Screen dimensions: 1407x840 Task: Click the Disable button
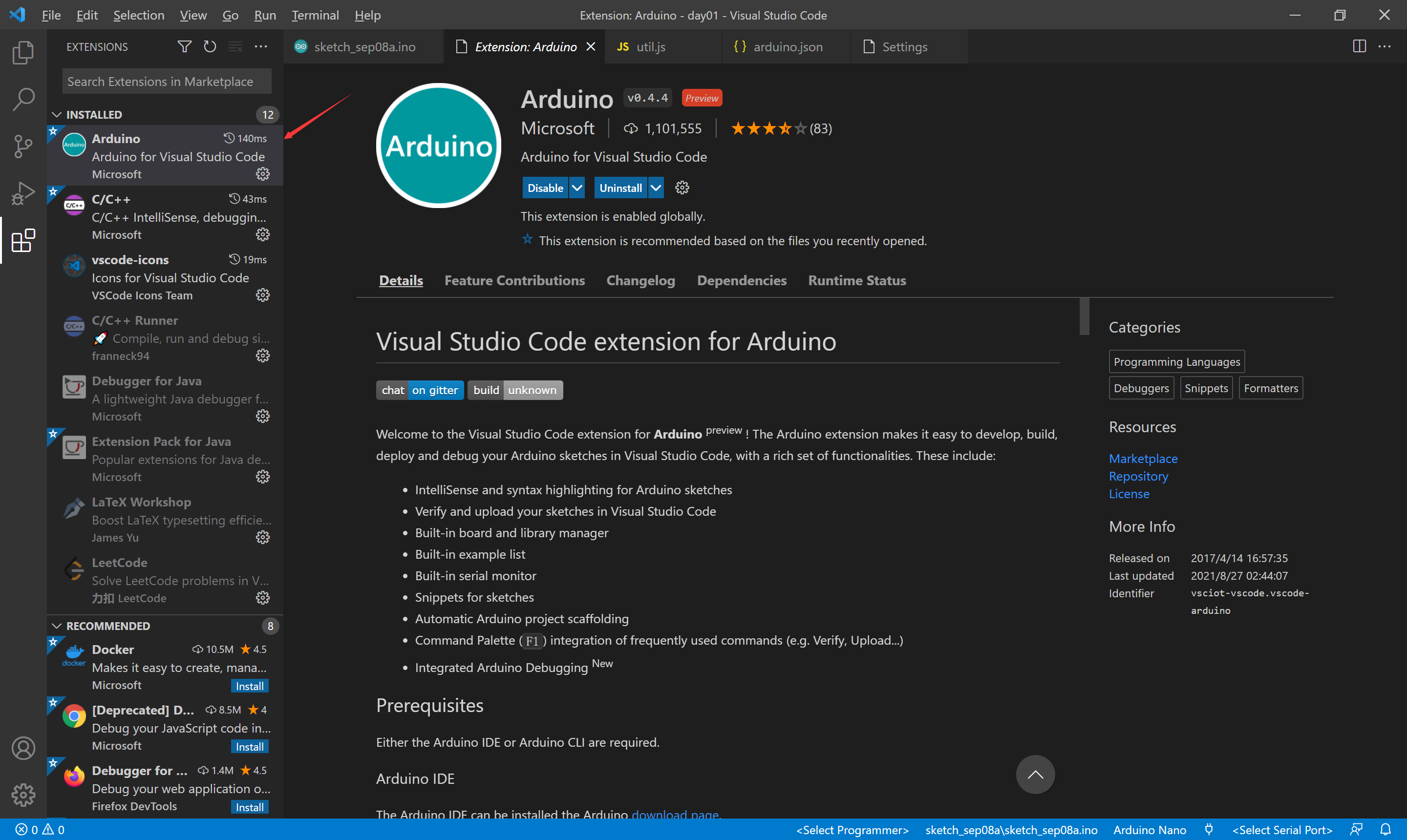point(545,188)
